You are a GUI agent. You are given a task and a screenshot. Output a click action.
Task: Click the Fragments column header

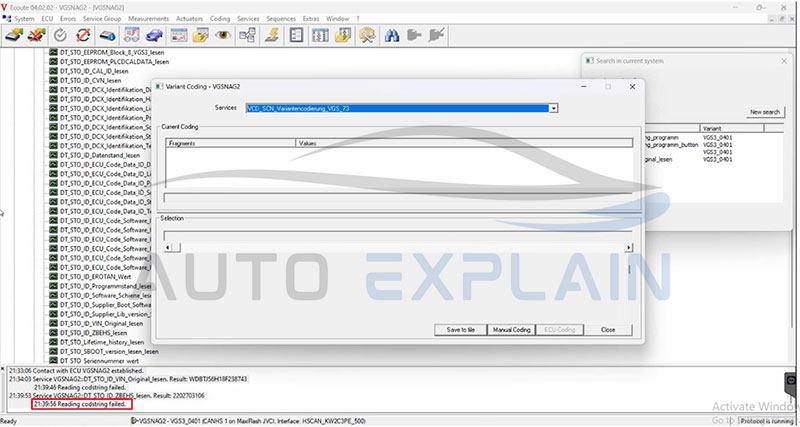coord(231,143)
